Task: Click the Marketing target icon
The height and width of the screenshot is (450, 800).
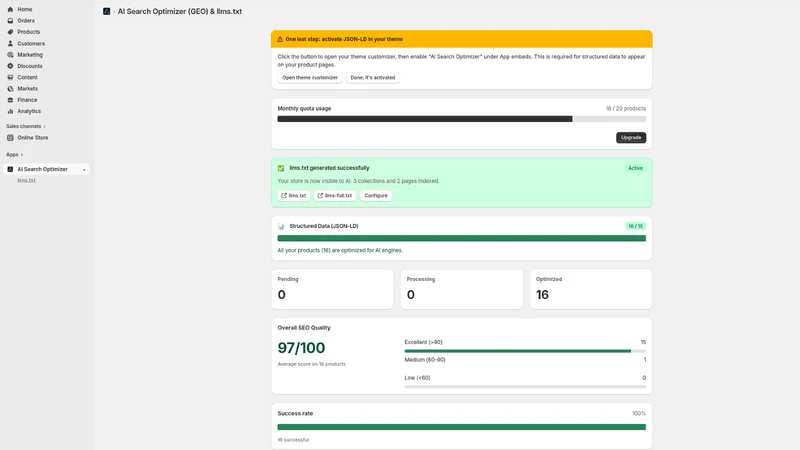Action: [x=10, y=55]
